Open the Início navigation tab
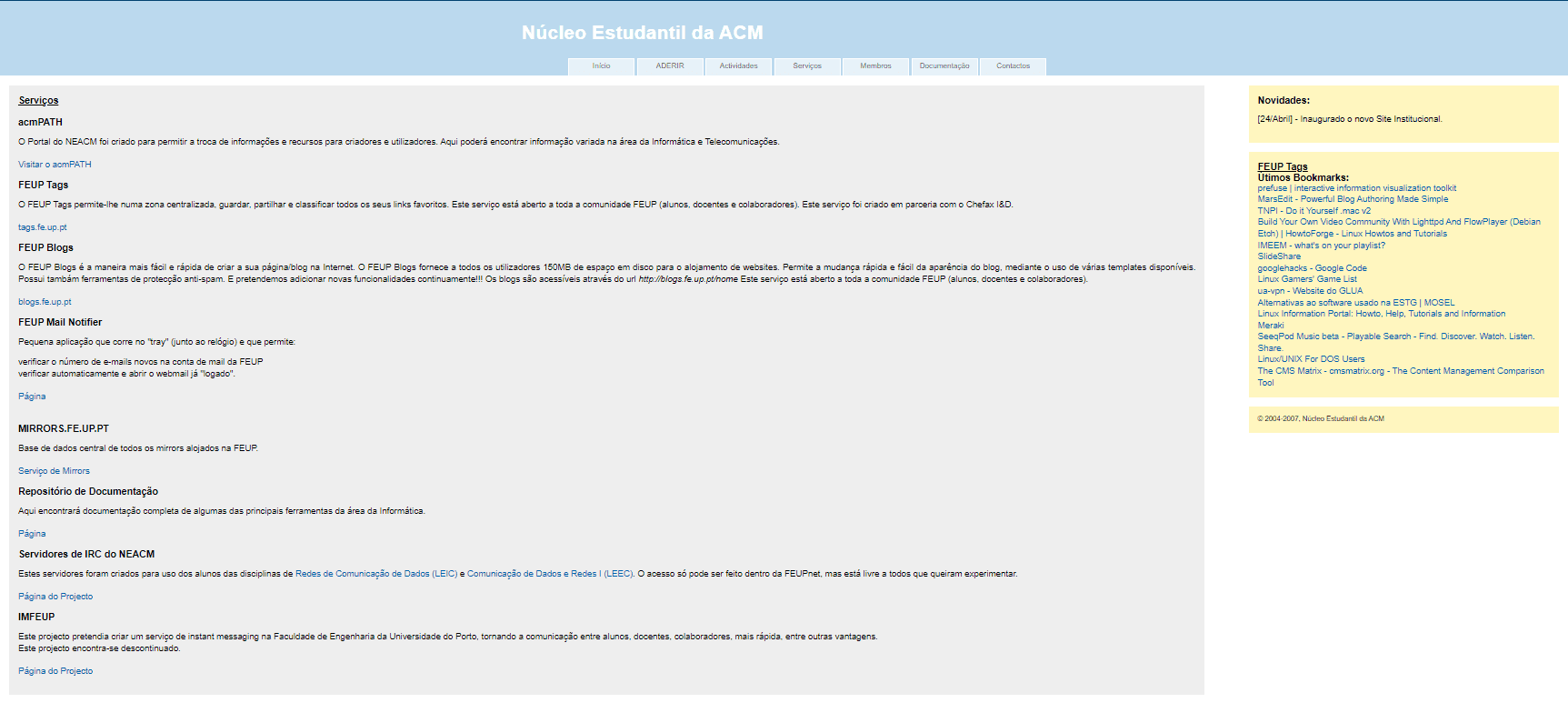This screenshot has width=1568, height=723. pyautogui.click(x=601, y=66)
